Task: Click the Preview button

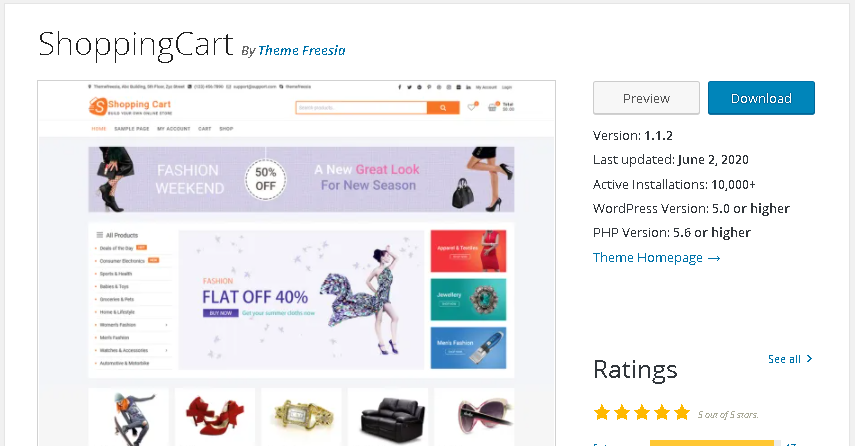Action: click(x=646, y=98)
